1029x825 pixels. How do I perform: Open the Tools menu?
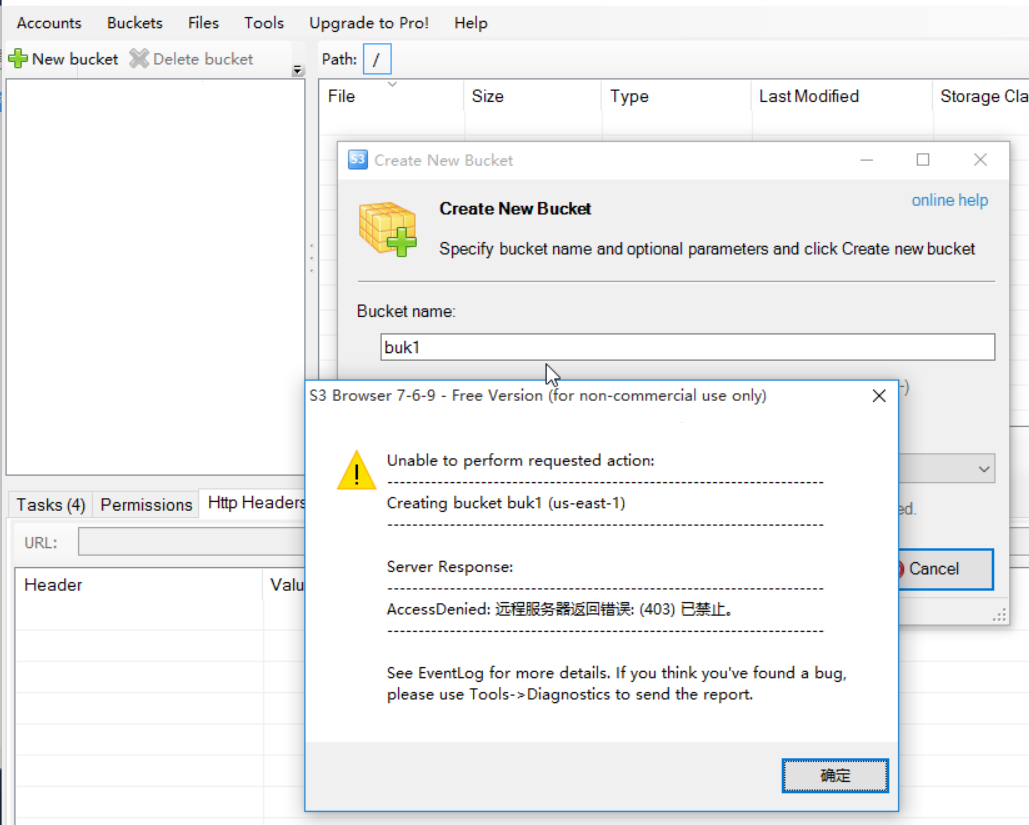[x=264, y=23]
